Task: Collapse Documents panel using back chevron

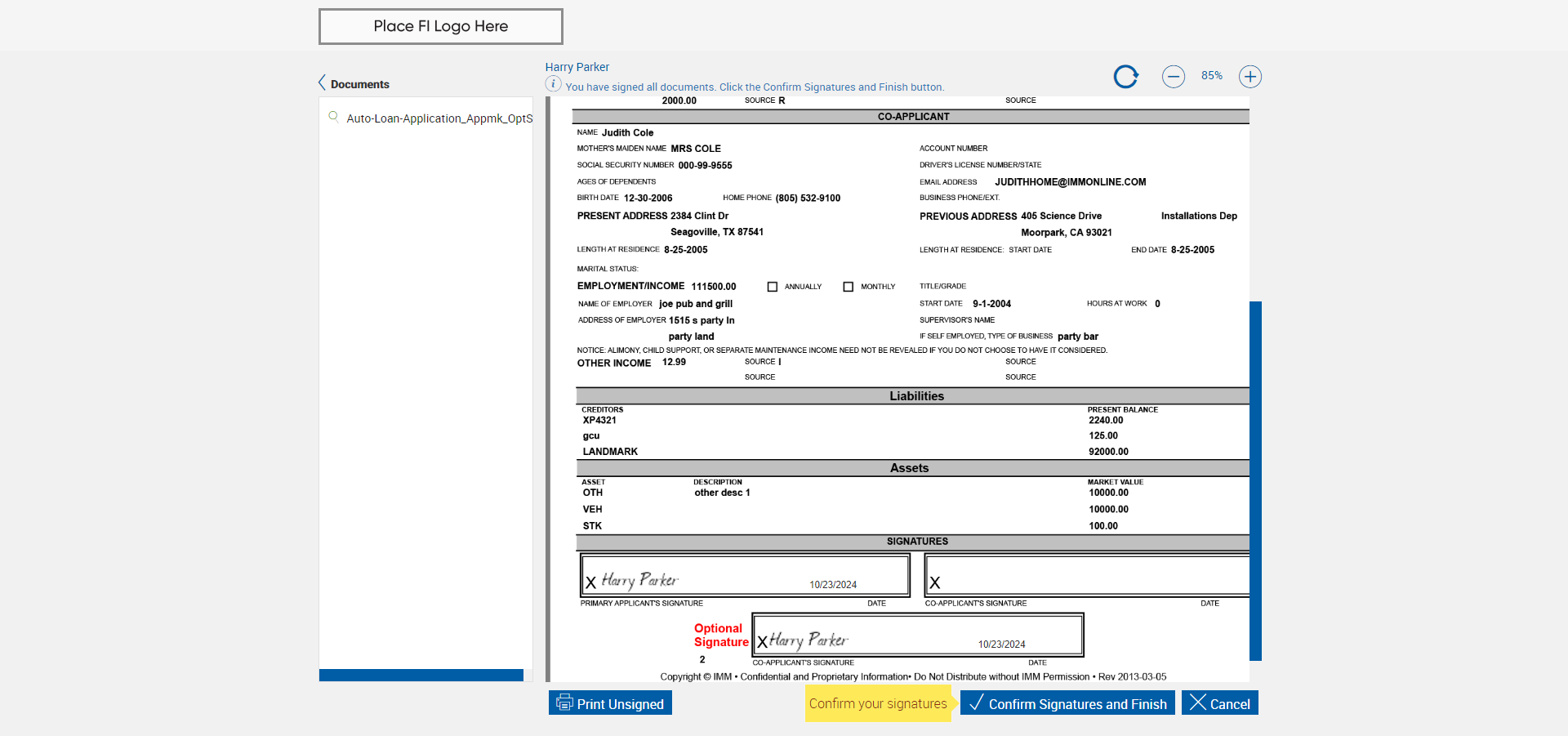Action: [x=323, y=83]
